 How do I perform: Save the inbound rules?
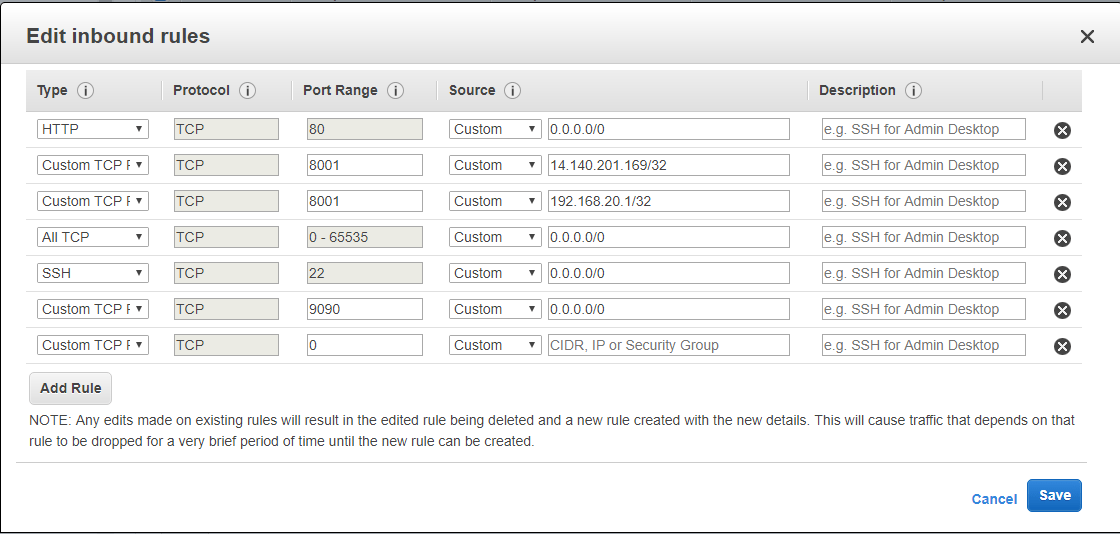(1054, 496)
